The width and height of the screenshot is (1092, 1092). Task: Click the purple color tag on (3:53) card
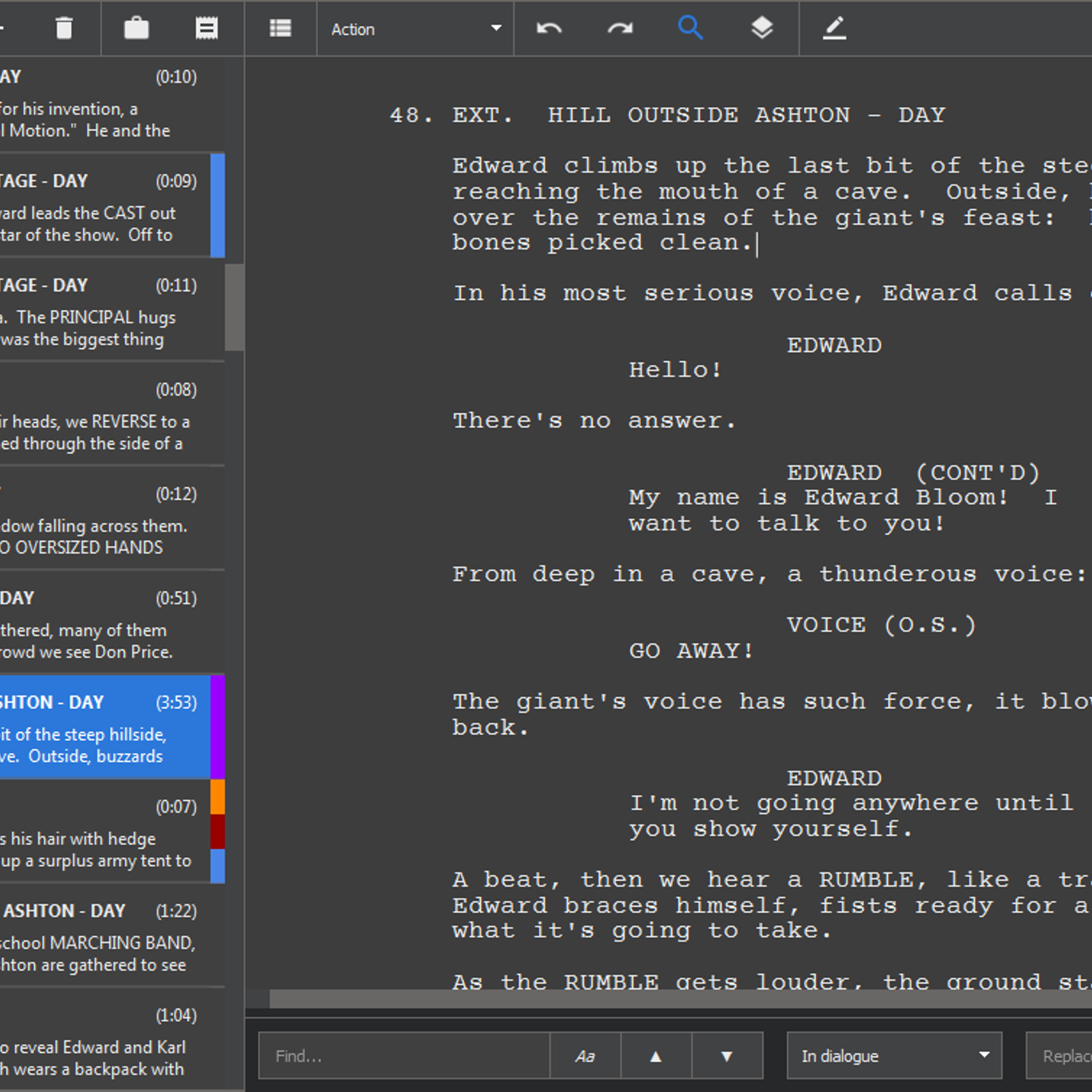[x=218, y=728]
